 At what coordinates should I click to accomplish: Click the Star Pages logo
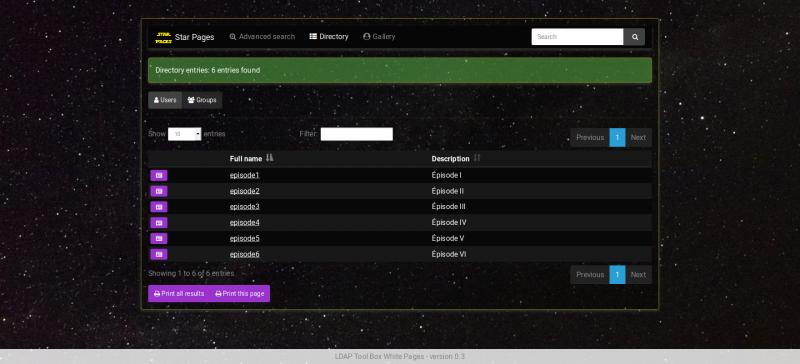(x=163, y=37)
